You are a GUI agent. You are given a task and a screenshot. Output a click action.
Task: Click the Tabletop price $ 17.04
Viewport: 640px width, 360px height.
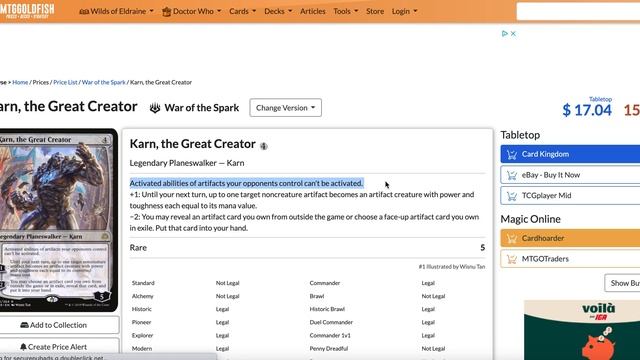coord(587,110)
